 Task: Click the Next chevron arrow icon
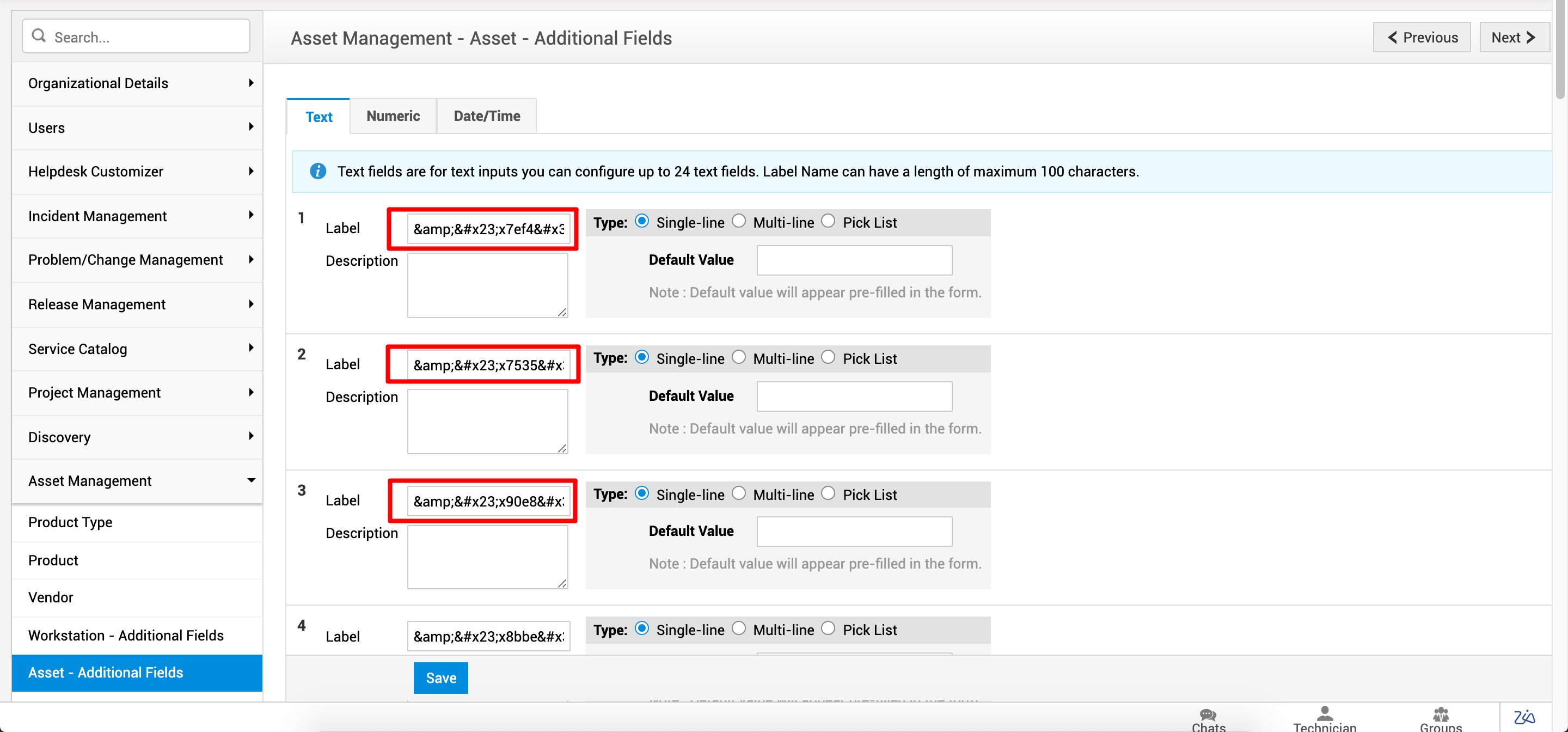click(x=1531, y=38)
